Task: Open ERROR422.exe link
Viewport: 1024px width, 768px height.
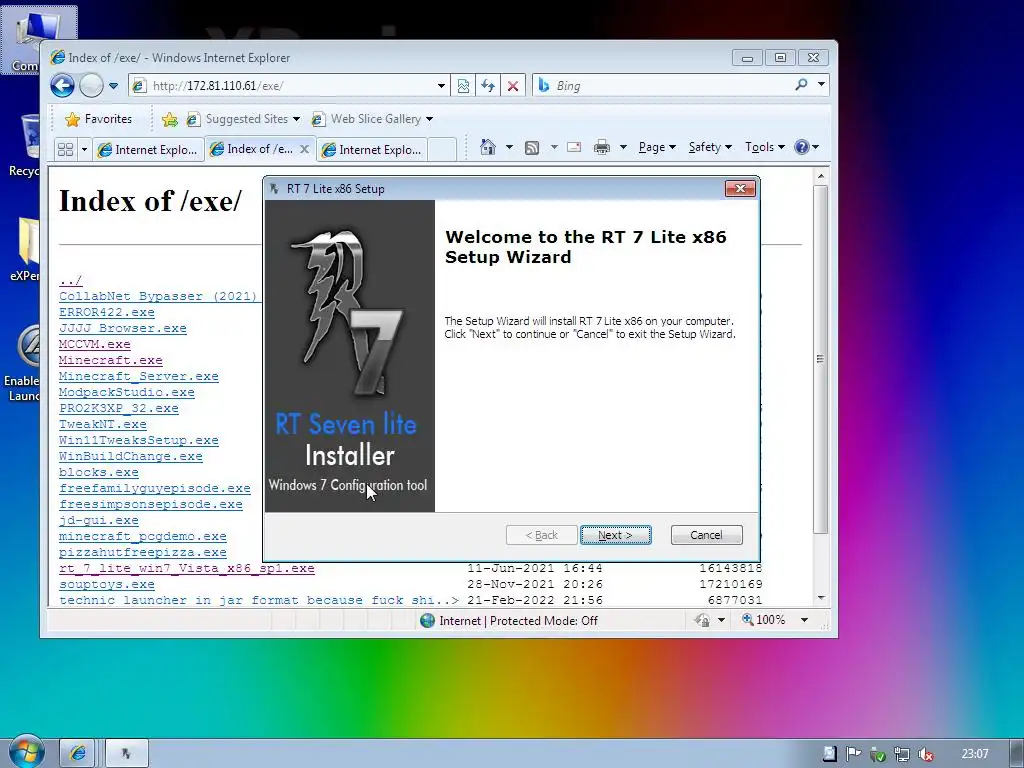Action: pos(106,312)
